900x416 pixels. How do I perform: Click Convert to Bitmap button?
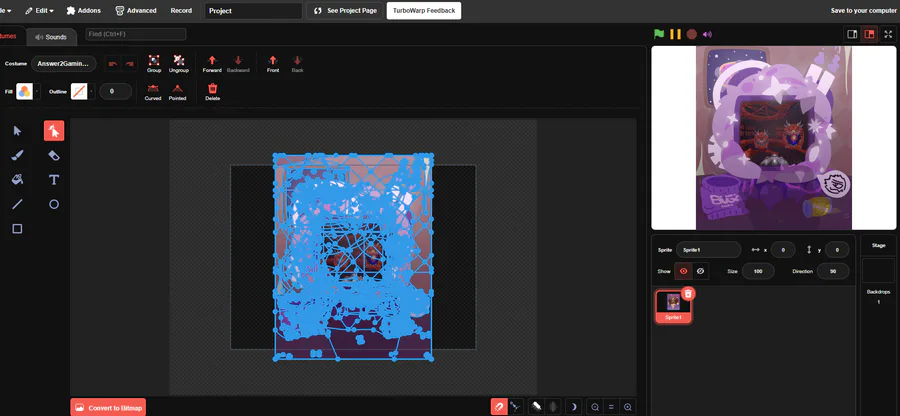pos(108,408)
